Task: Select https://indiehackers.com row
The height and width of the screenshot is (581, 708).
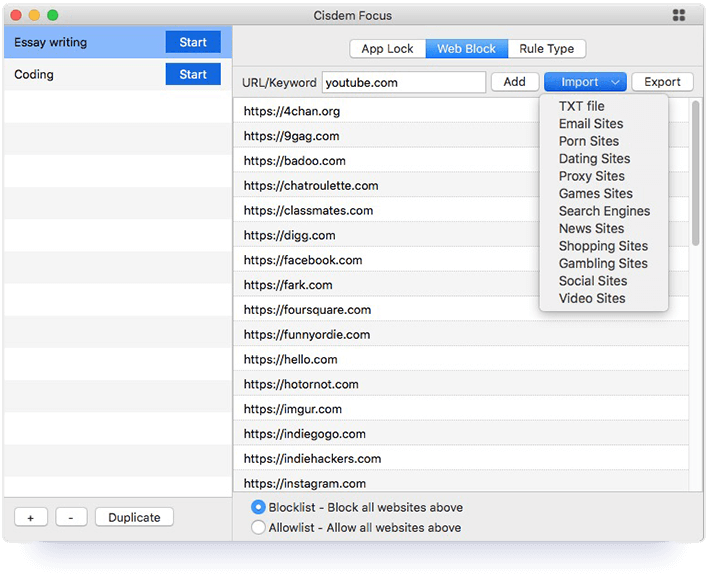Action: point(461,459)
